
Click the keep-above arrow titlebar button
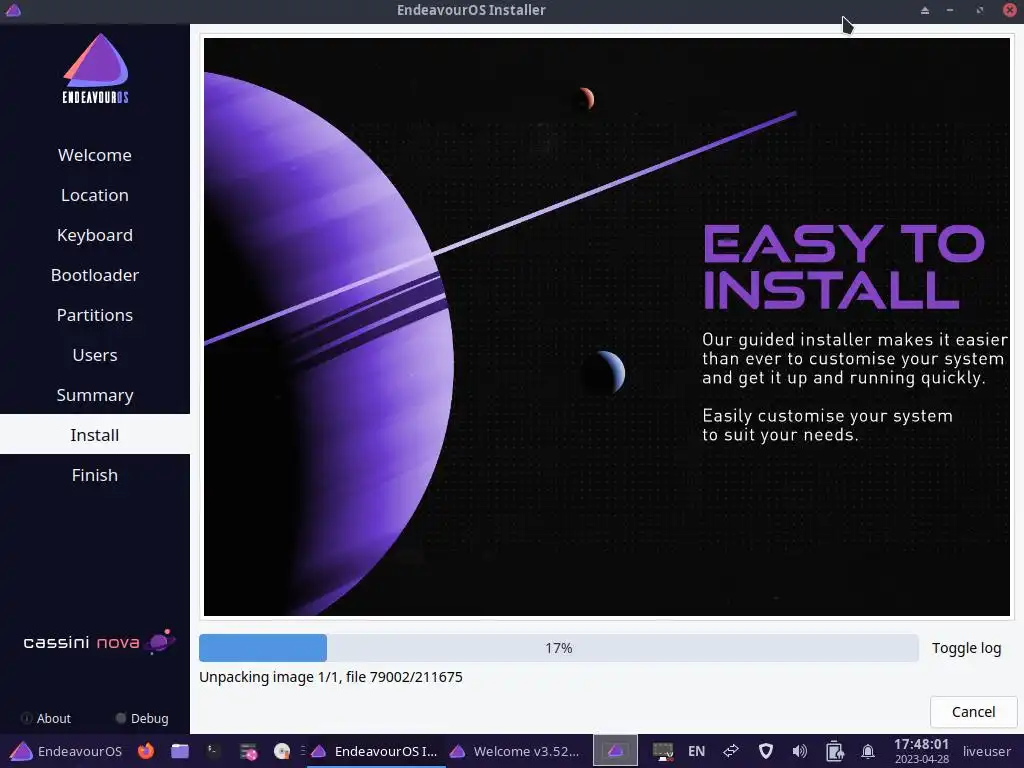pyautogui.click(x=925, y=10)
